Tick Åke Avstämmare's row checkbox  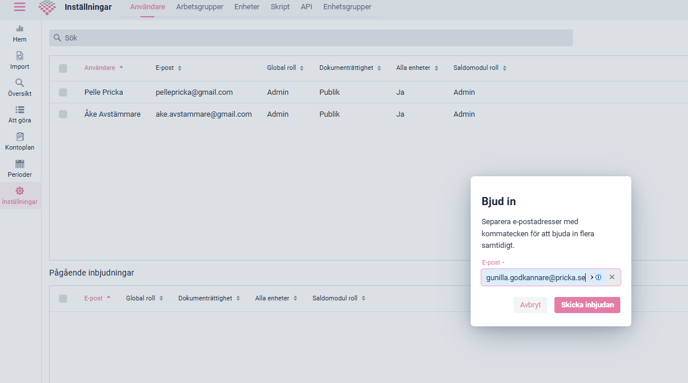click(x=63, y=115)
